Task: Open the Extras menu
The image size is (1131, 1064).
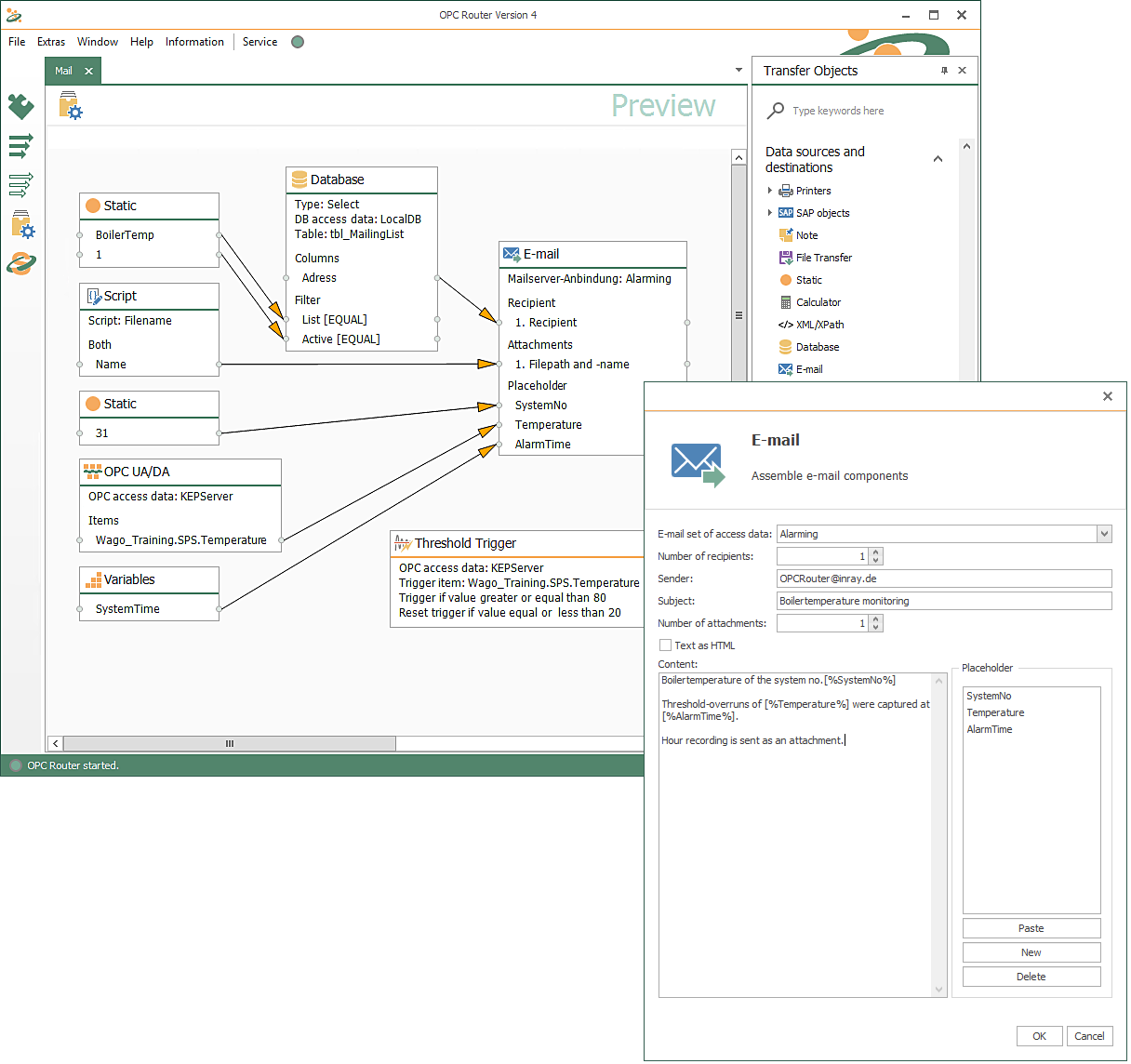Action: click(x=51, y=42)
